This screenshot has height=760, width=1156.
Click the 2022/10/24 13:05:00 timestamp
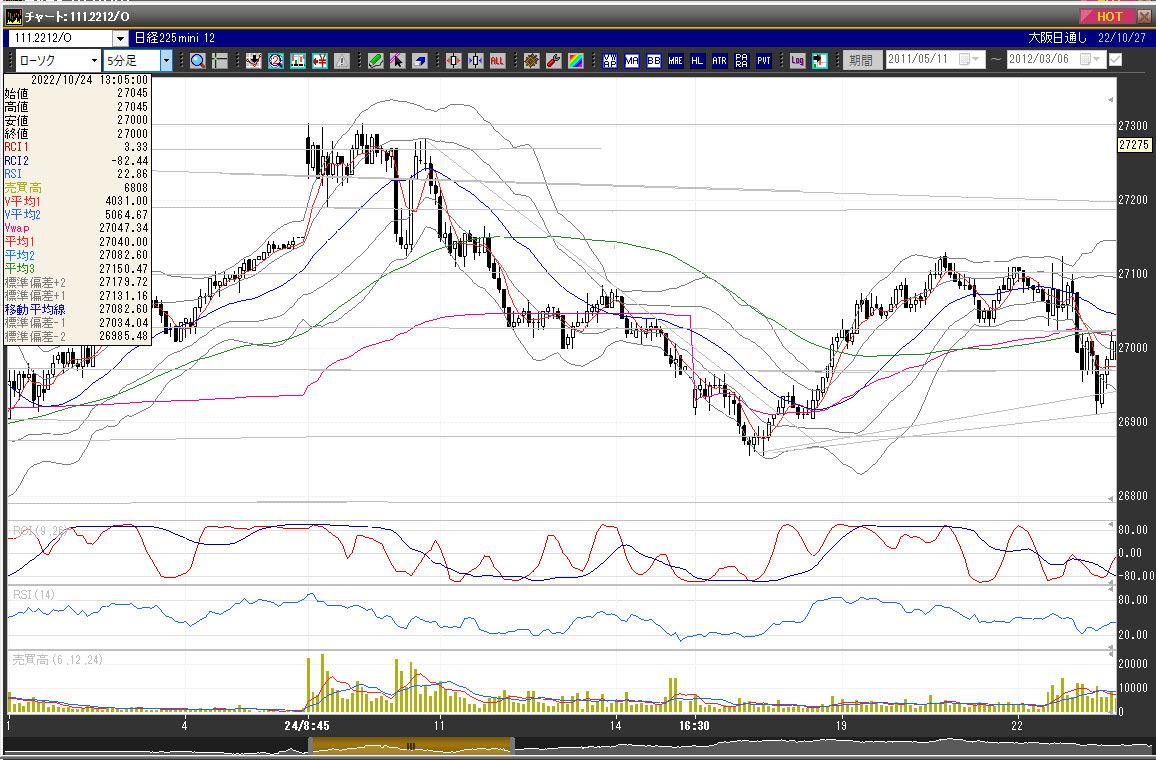89,80
